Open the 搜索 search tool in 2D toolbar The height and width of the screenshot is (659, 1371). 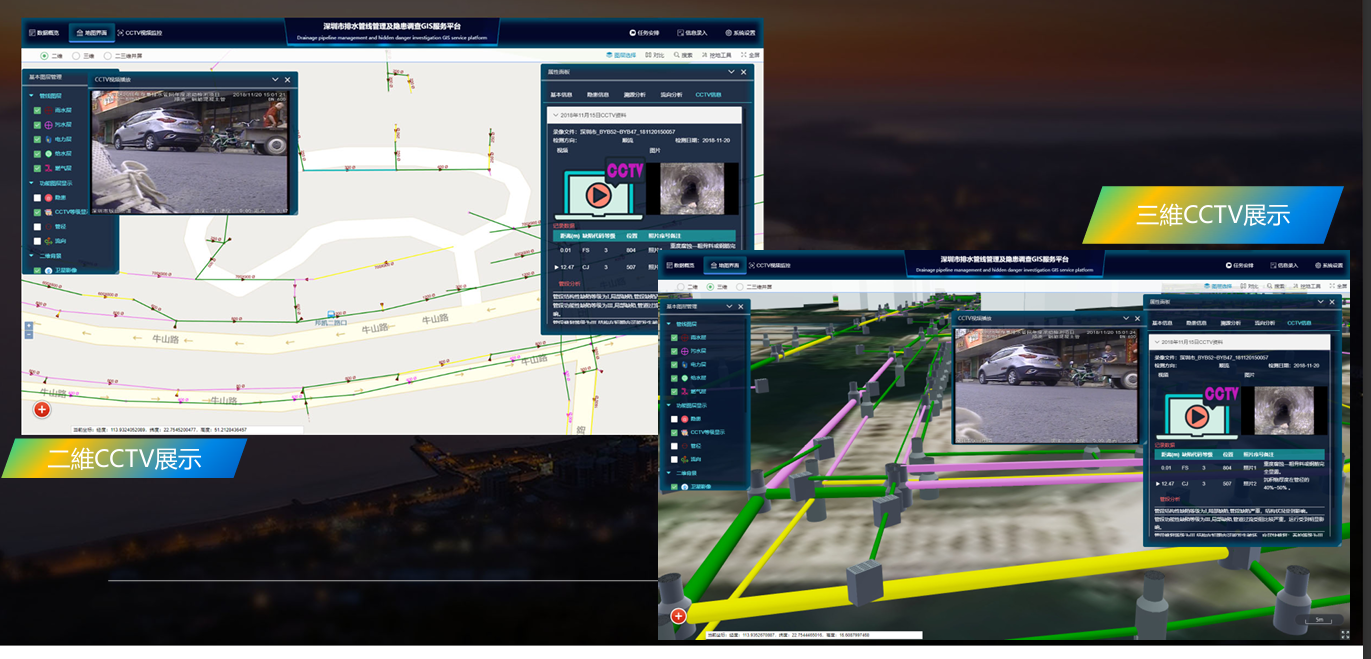(682, 55)
